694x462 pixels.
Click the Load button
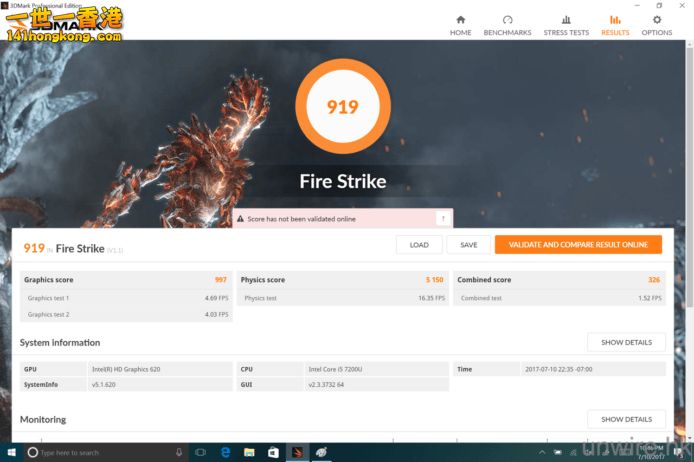click(419, 245)
